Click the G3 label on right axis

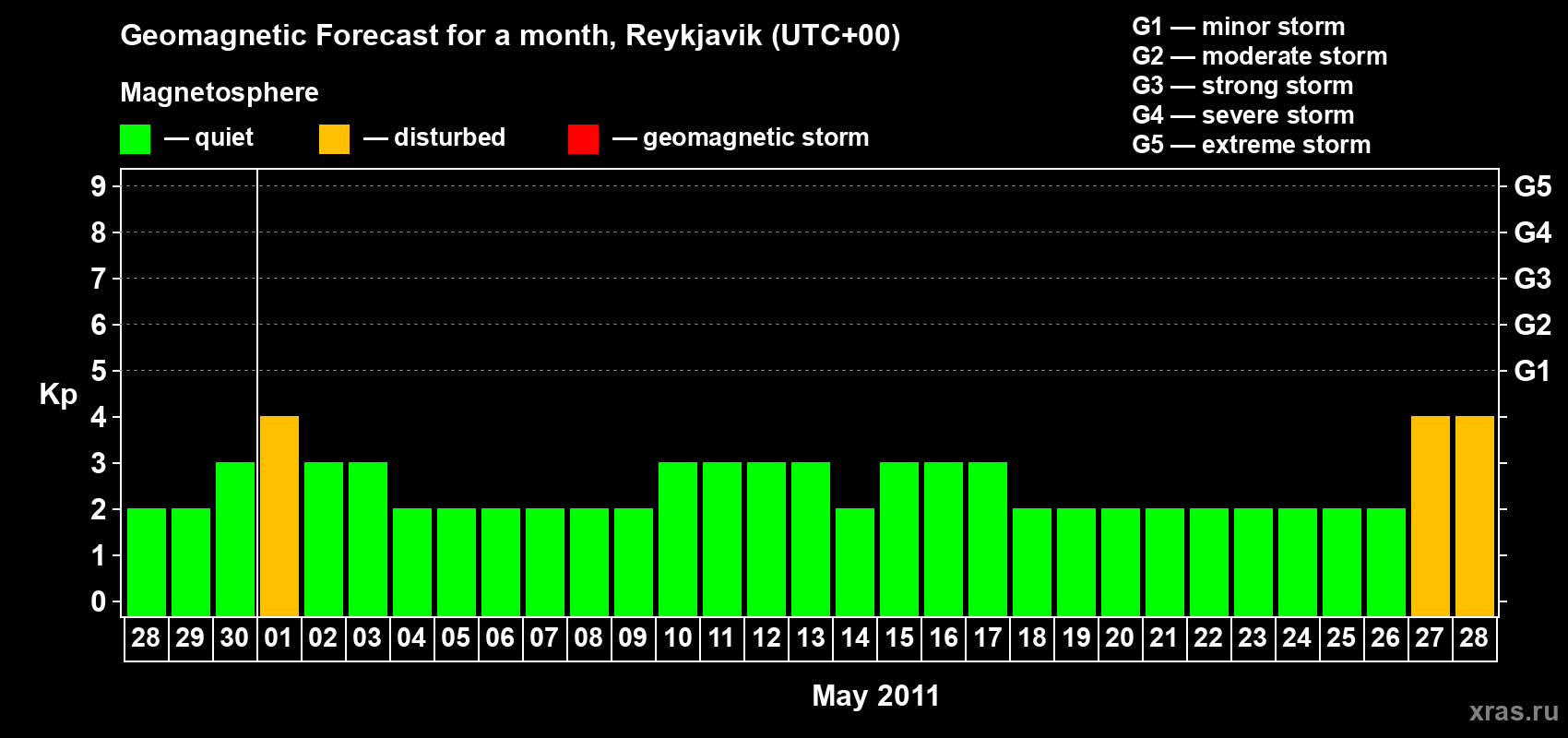click(x=1533, y=279)
